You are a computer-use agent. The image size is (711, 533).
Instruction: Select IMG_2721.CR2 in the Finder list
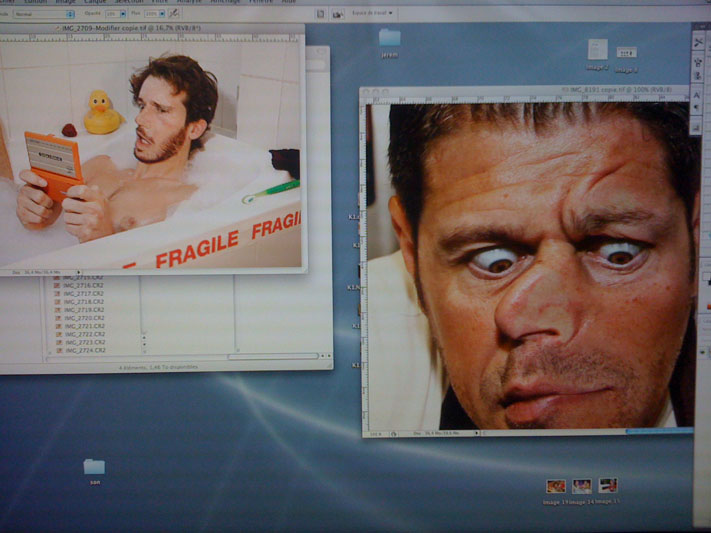point(80,327)
